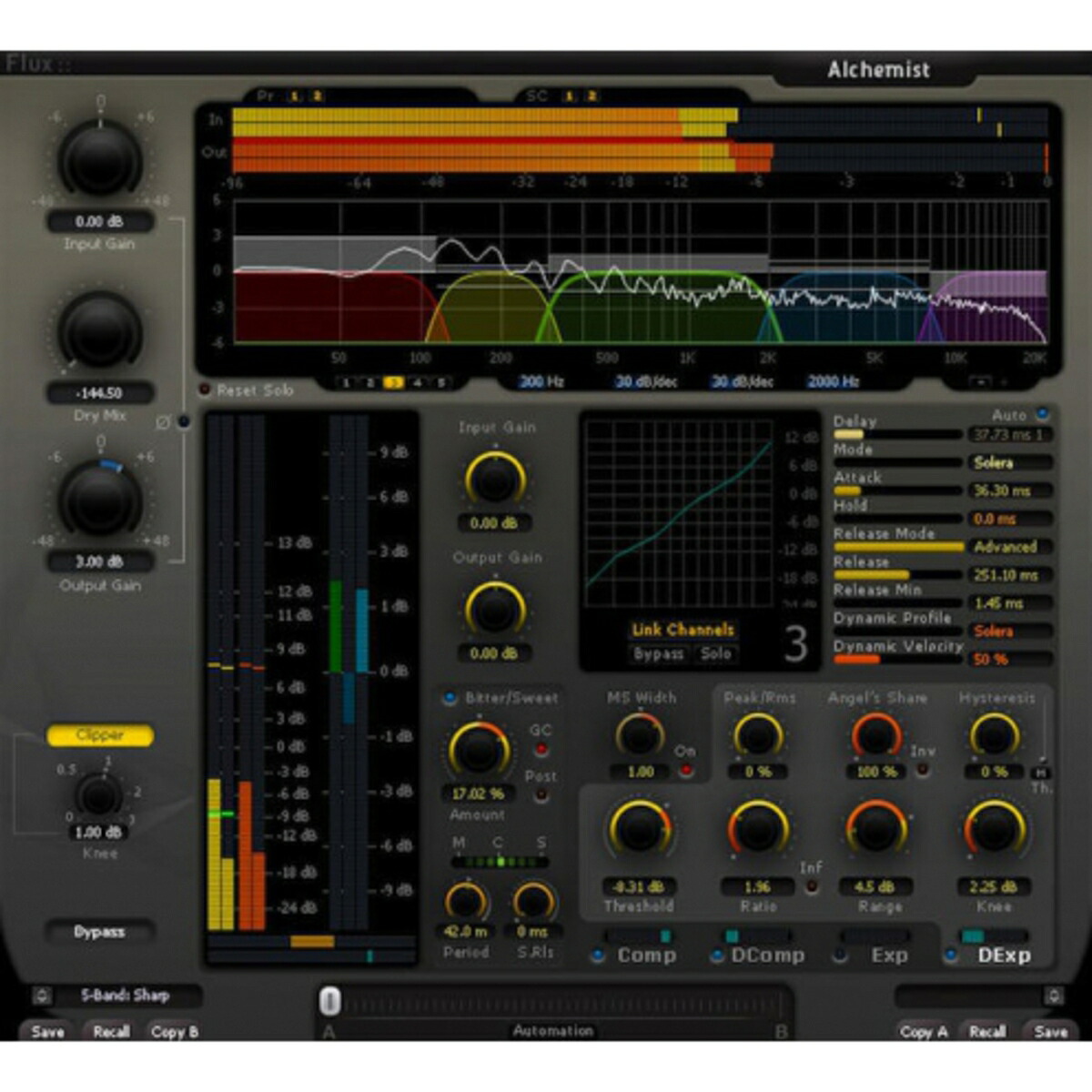Click the A/B automation morph slider handle
The height and width of the screenshot is (1092, 1092).
[x=330, y=1002]
